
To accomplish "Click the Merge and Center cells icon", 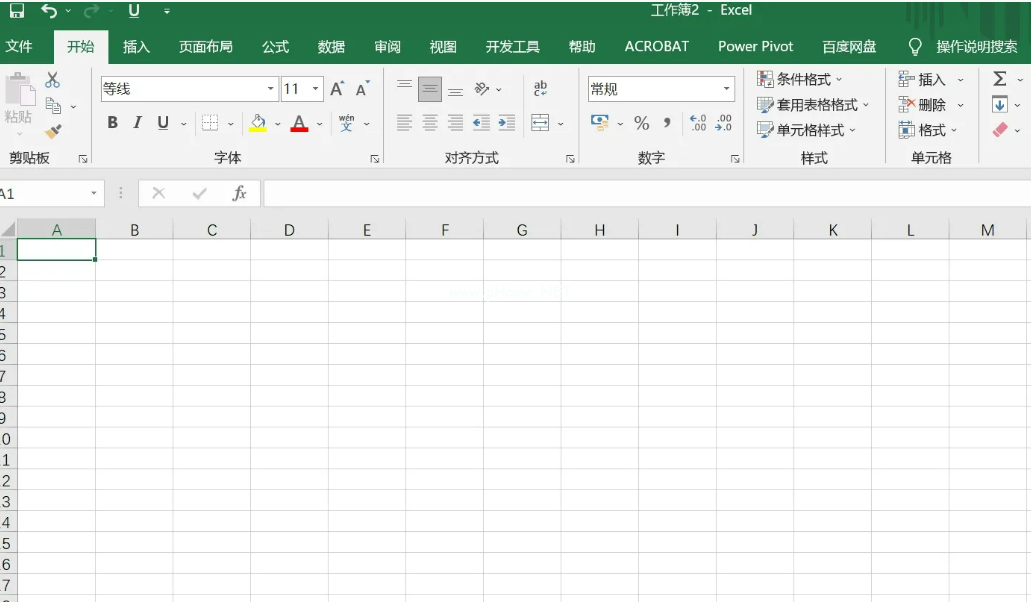I will (540, 123).
